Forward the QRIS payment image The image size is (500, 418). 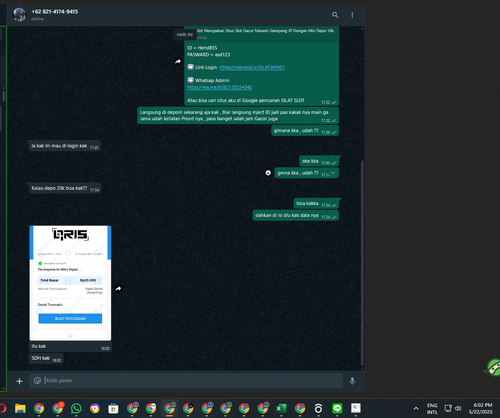(118, 289)
